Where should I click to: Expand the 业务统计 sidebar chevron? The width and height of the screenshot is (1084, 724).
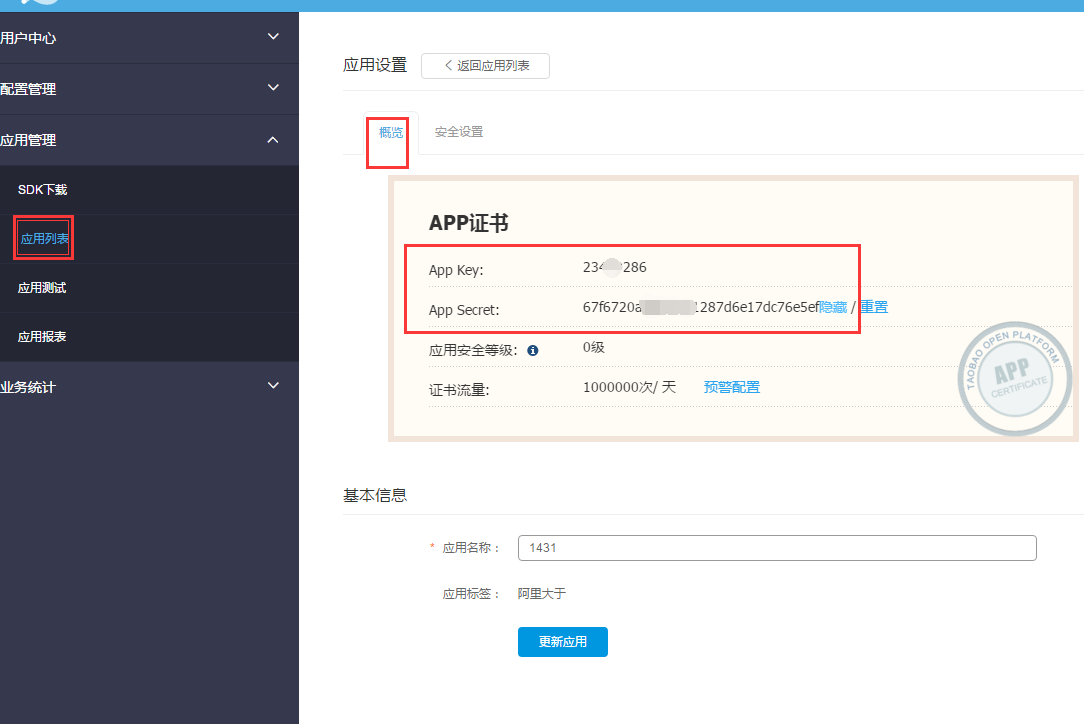click(x=273, y=386)
